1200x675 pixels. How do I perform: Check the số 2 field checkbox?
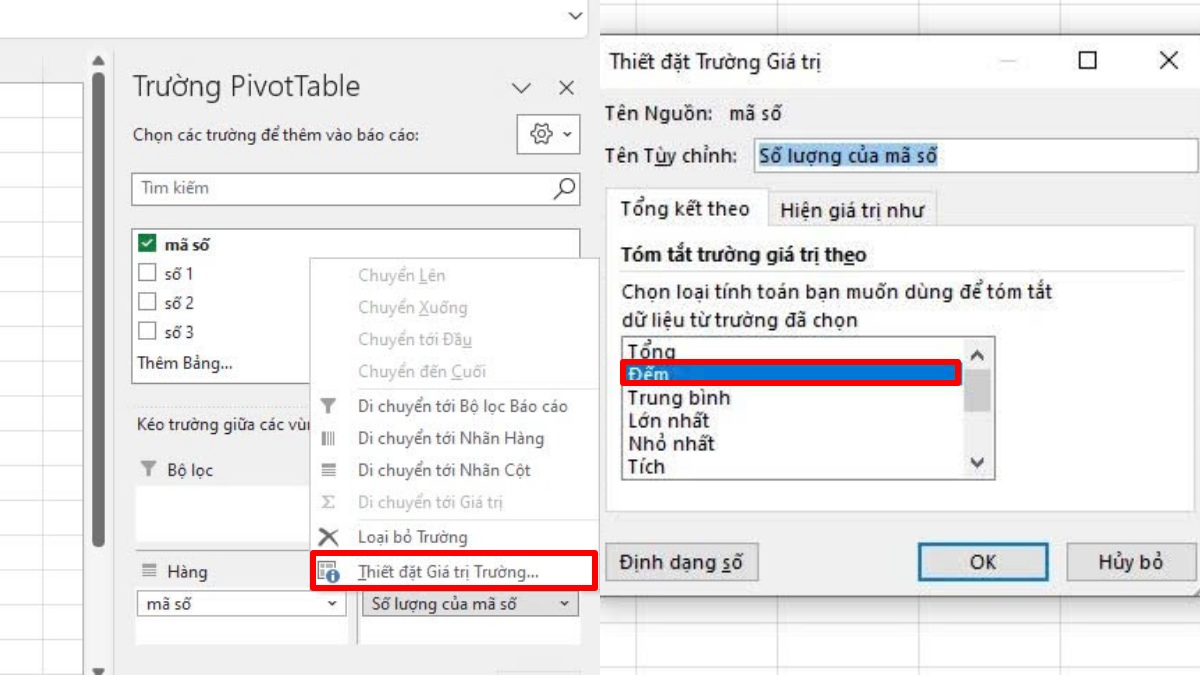[147, 302]
